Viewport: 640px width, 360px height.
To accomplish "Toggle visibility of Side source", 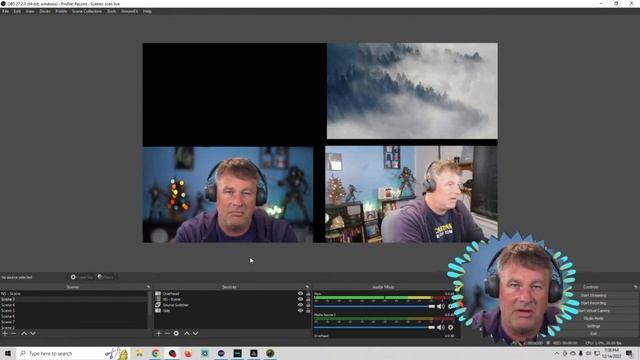I will click(300, 311).
